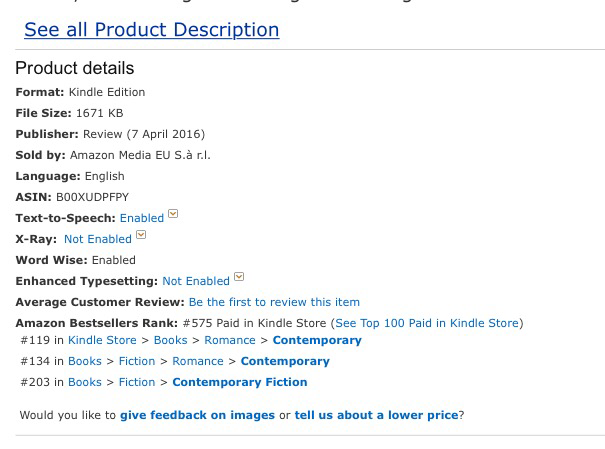Expand the Text-to-Speech info arrow
The height and width of the screenshot is (449, 605).
click(174, 214)
